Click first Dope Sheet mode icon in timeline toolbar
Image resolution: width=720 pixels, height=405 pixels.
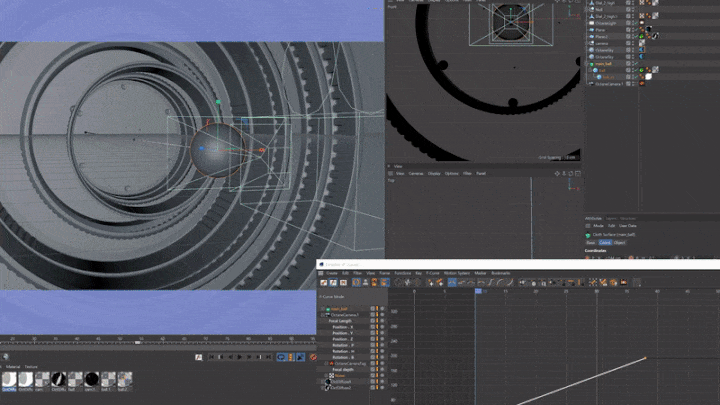click(324, 282)
